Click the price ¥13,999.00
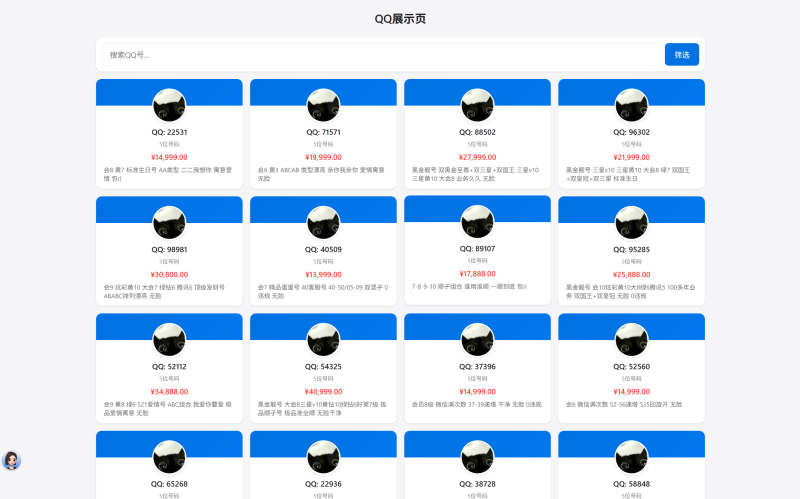Viewport: 800px width, 499px height. (323, 275)
